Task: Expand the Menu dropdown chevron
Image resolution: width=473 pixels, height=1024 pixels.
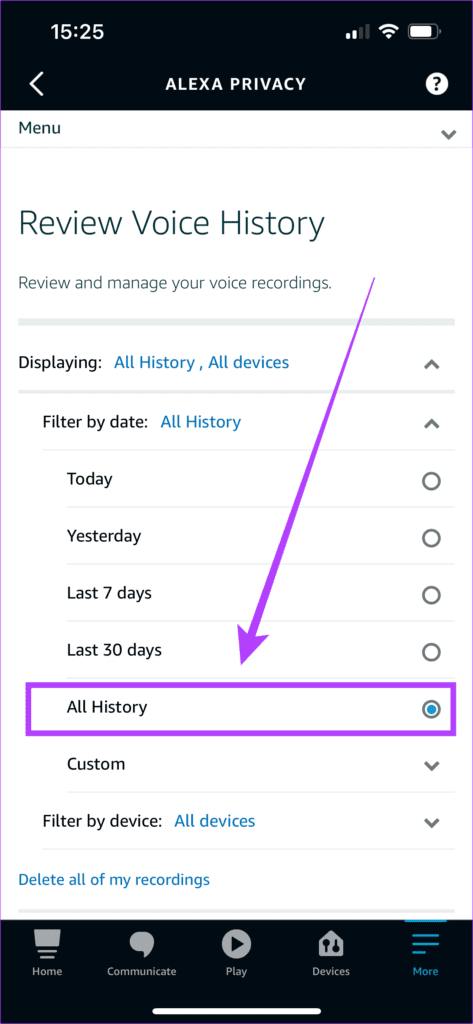Action: [448, 135]
